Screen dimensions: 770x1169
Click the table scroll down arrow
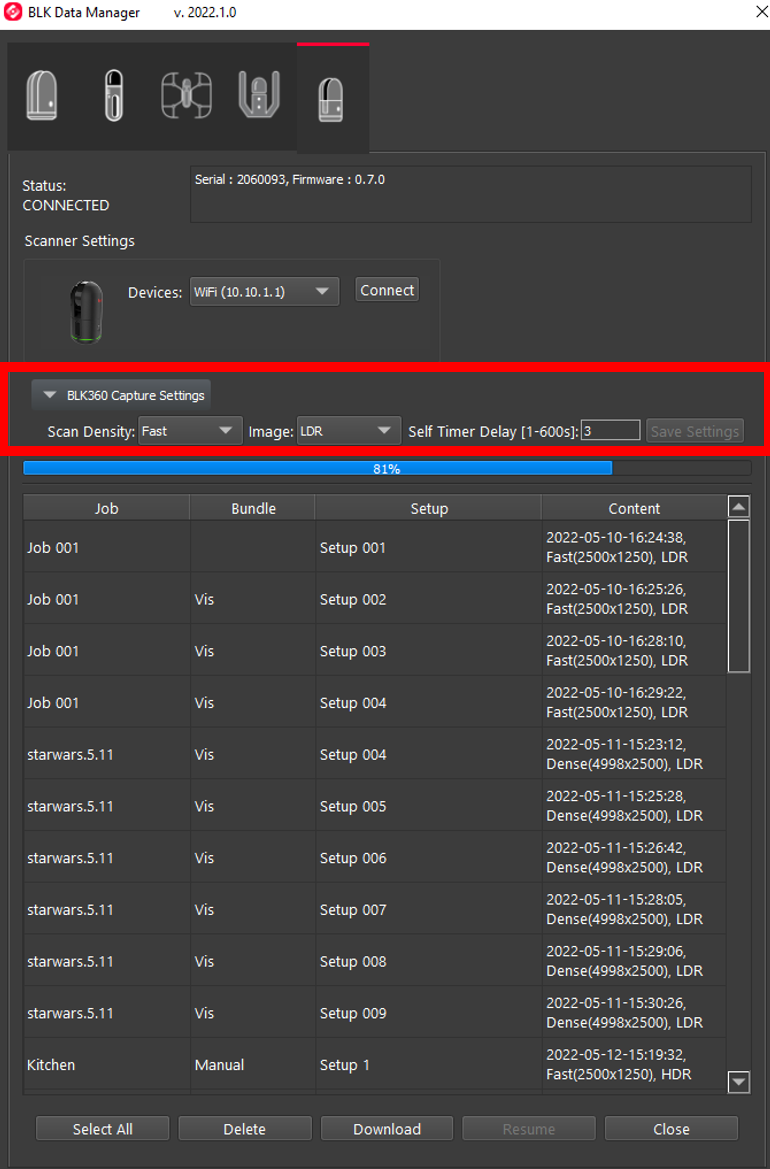(x=739, y=1081)
